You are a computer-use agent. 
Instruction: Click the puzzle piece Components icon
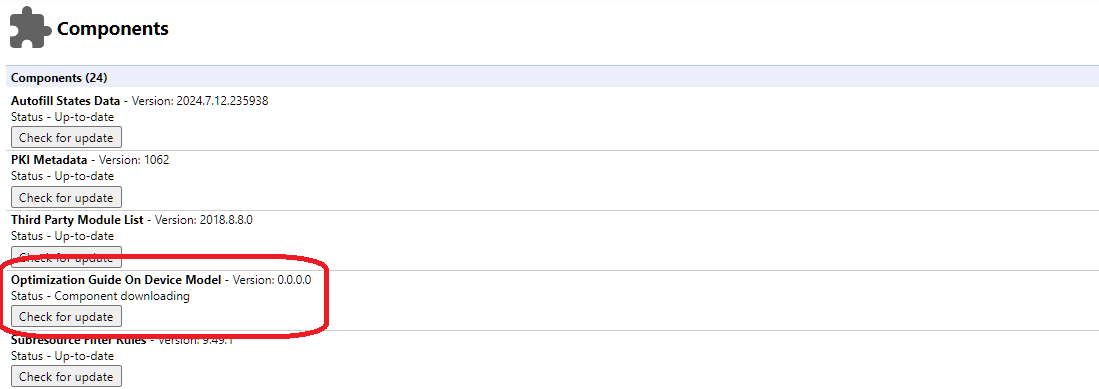pyautogui.click(x=30, y=27)
